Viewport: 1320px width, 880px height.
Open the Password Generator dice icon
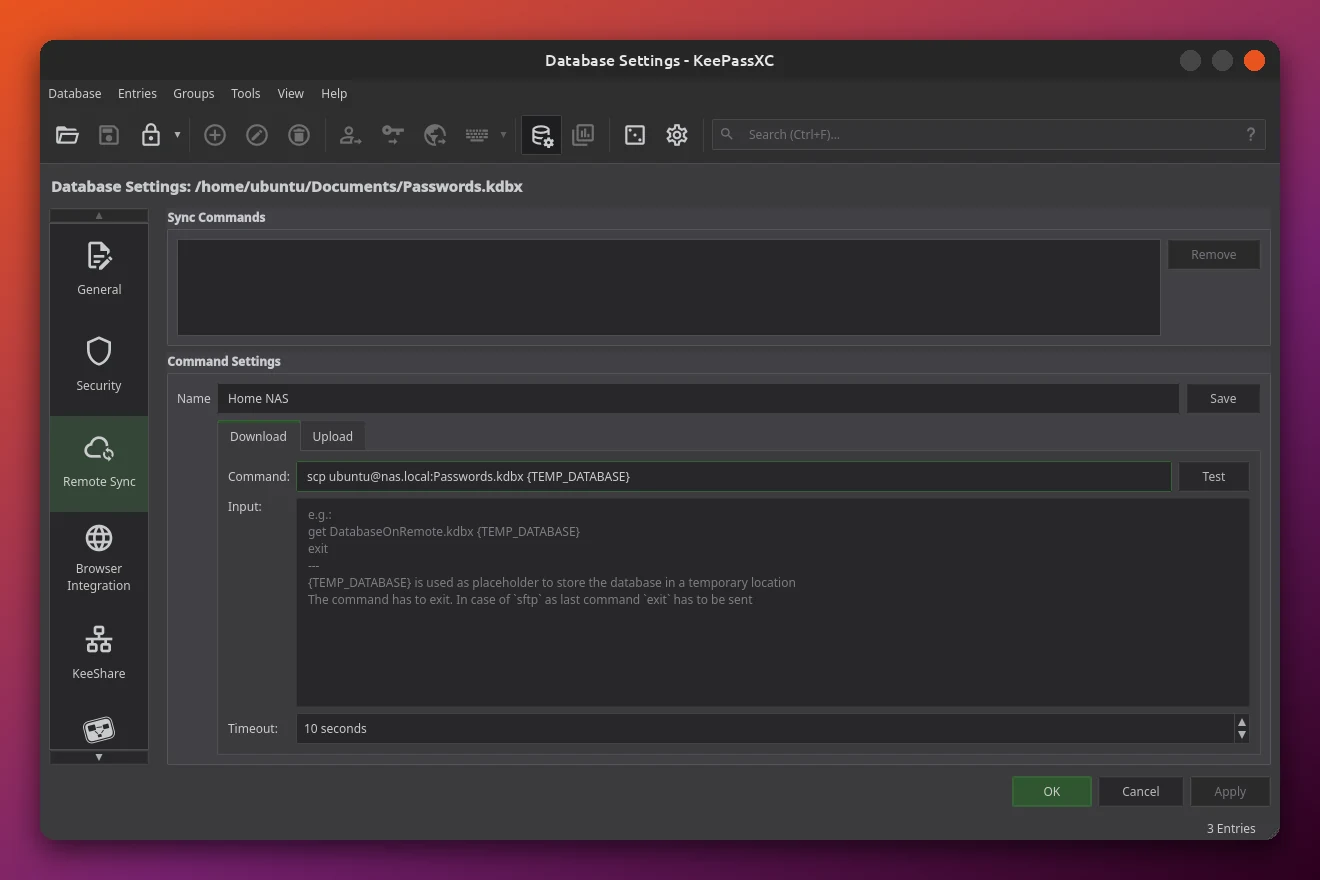635,135
